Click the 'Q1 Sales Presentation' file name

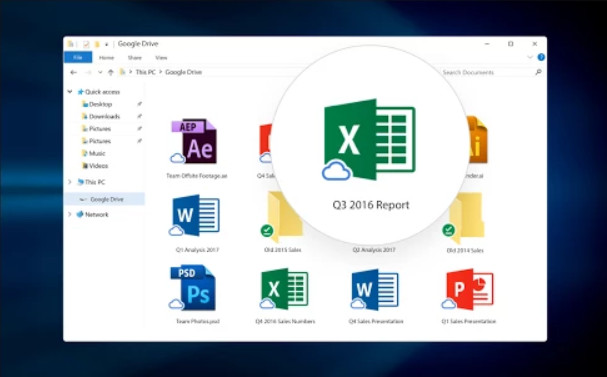[x=468, y=321]
